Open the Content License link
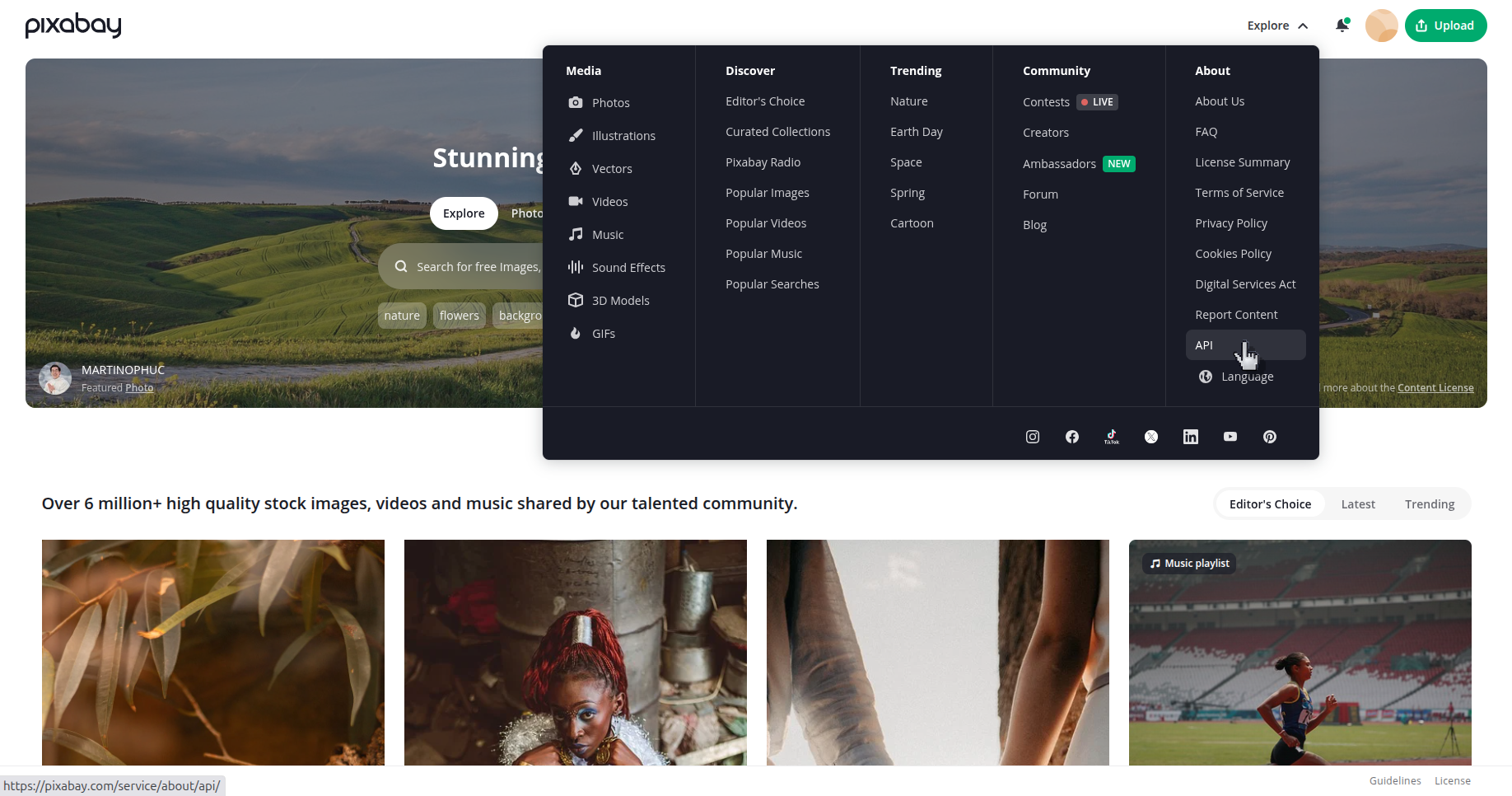Image resolution: width=1512 pixels, height=796 pixels. click(1435, 387)
